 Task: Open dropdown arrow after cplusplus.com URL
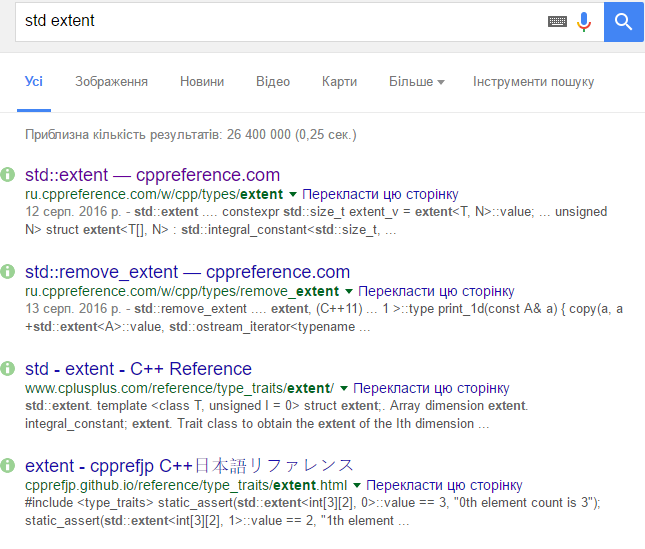click(345, 388)
